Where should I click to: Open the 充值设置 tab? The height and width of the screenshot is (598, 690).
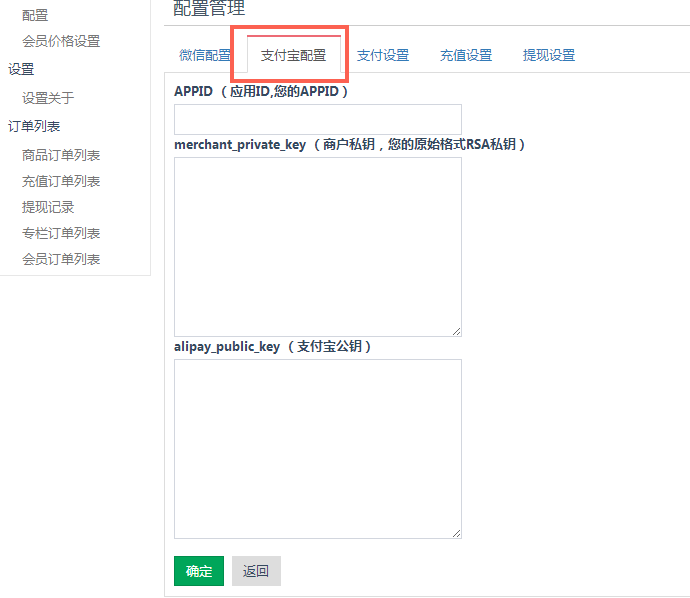point(466,55)
